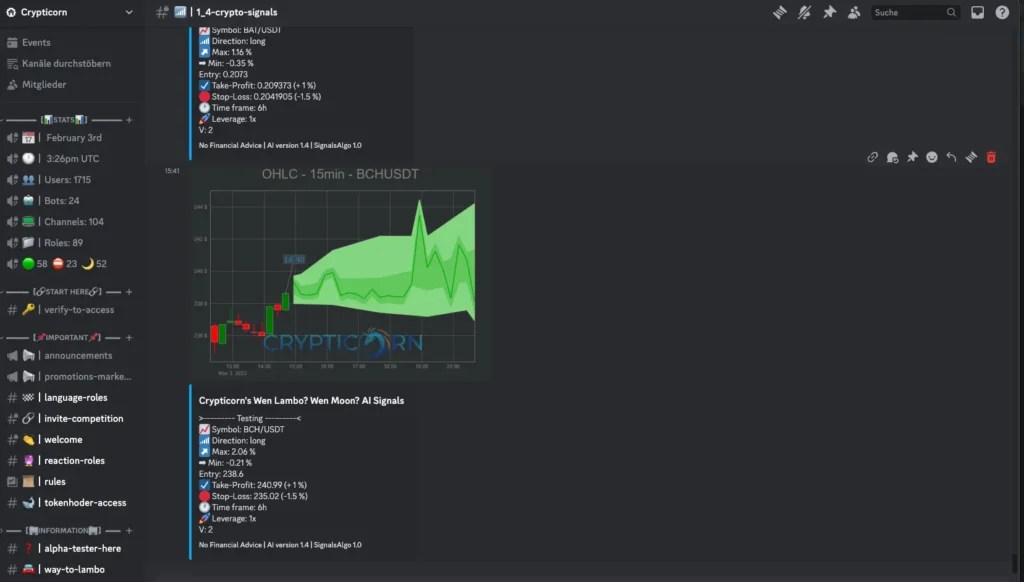1024x582 pixels.
Task: Click the 1_4-crypto-signals channel title
Action: 236,12
